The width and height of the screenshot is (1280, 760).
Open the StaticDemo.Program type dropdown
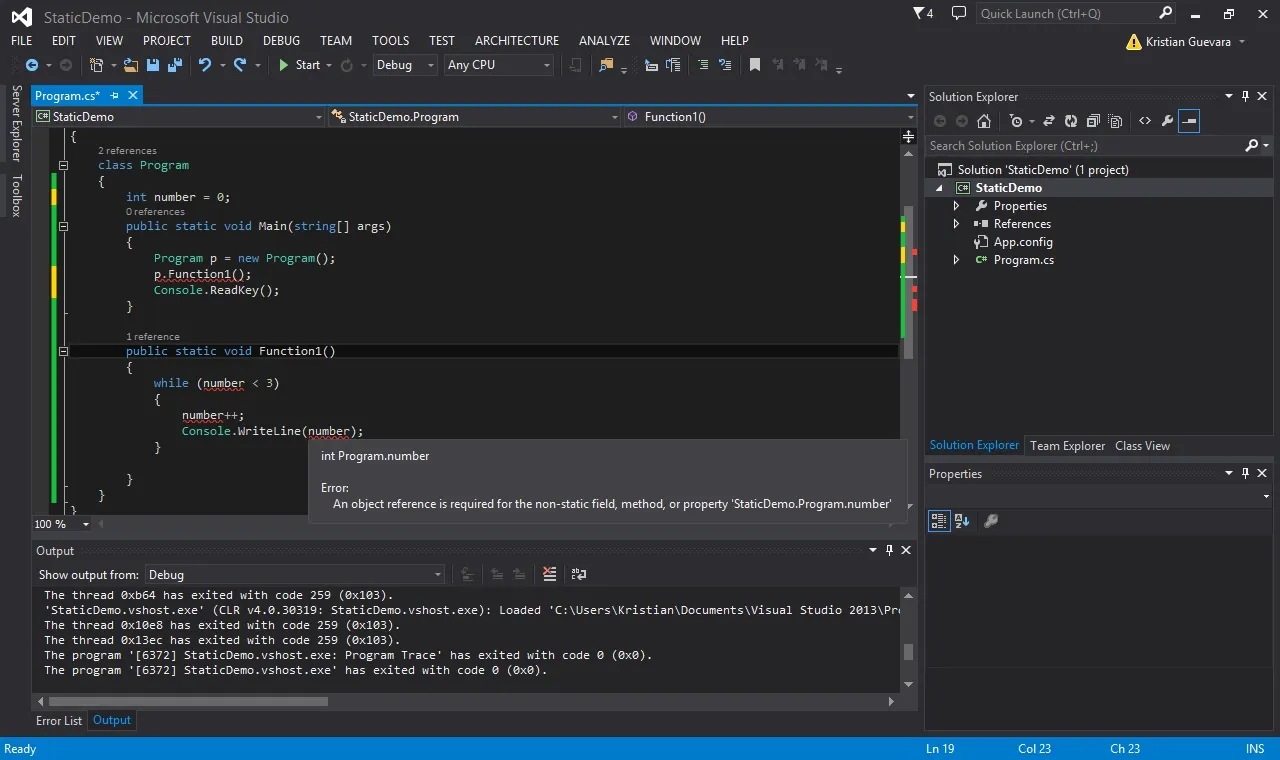click(x=475, y=117)
